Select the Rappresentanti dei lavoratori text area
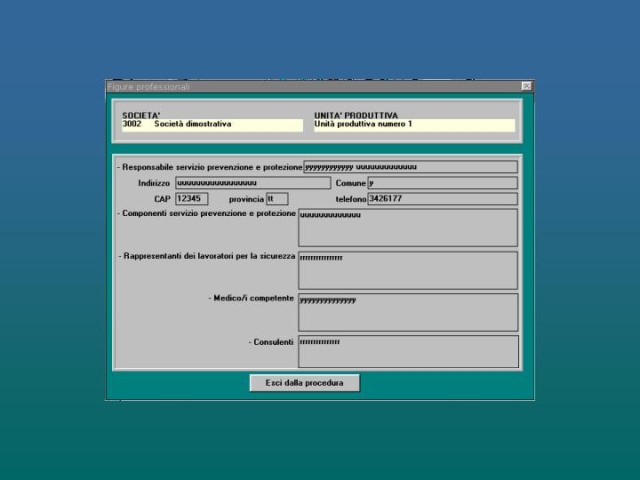This screenshot has height=480, width=640. tap(408, 270)
